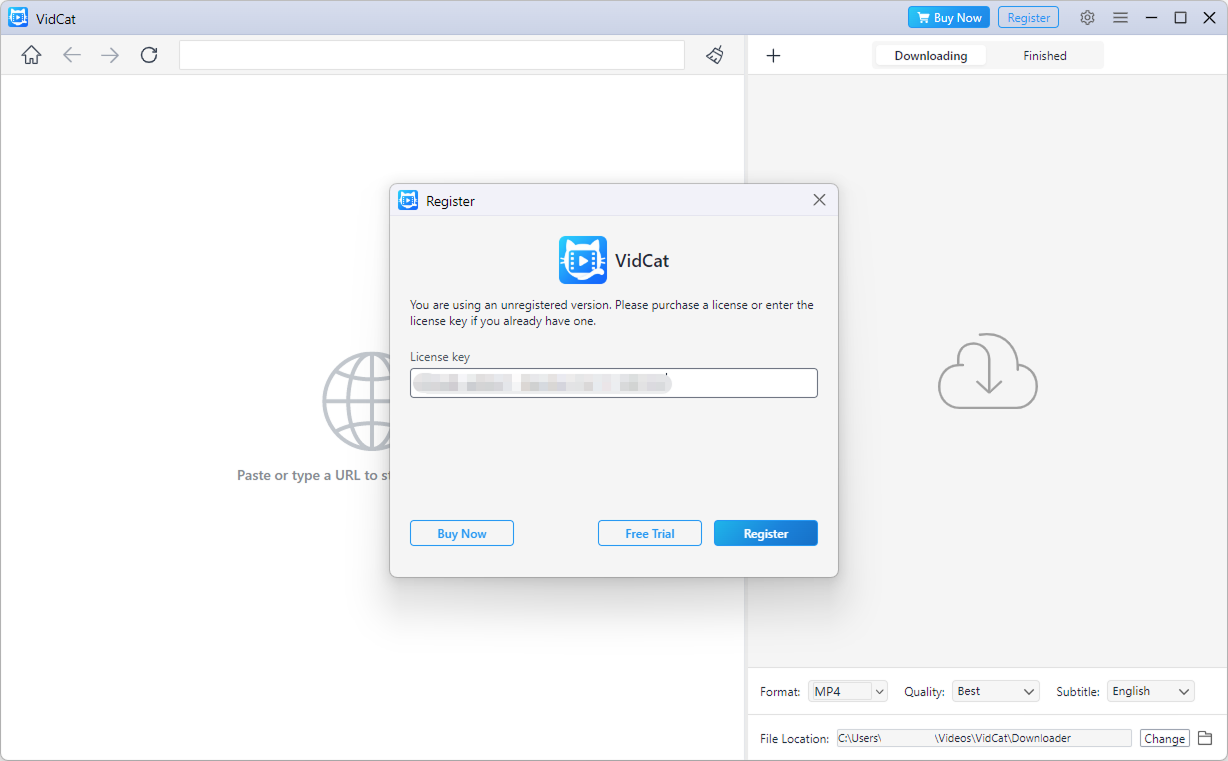Minimize the VidCat window
This screenshot has height=761, width=1228.
click(1152, 18)
